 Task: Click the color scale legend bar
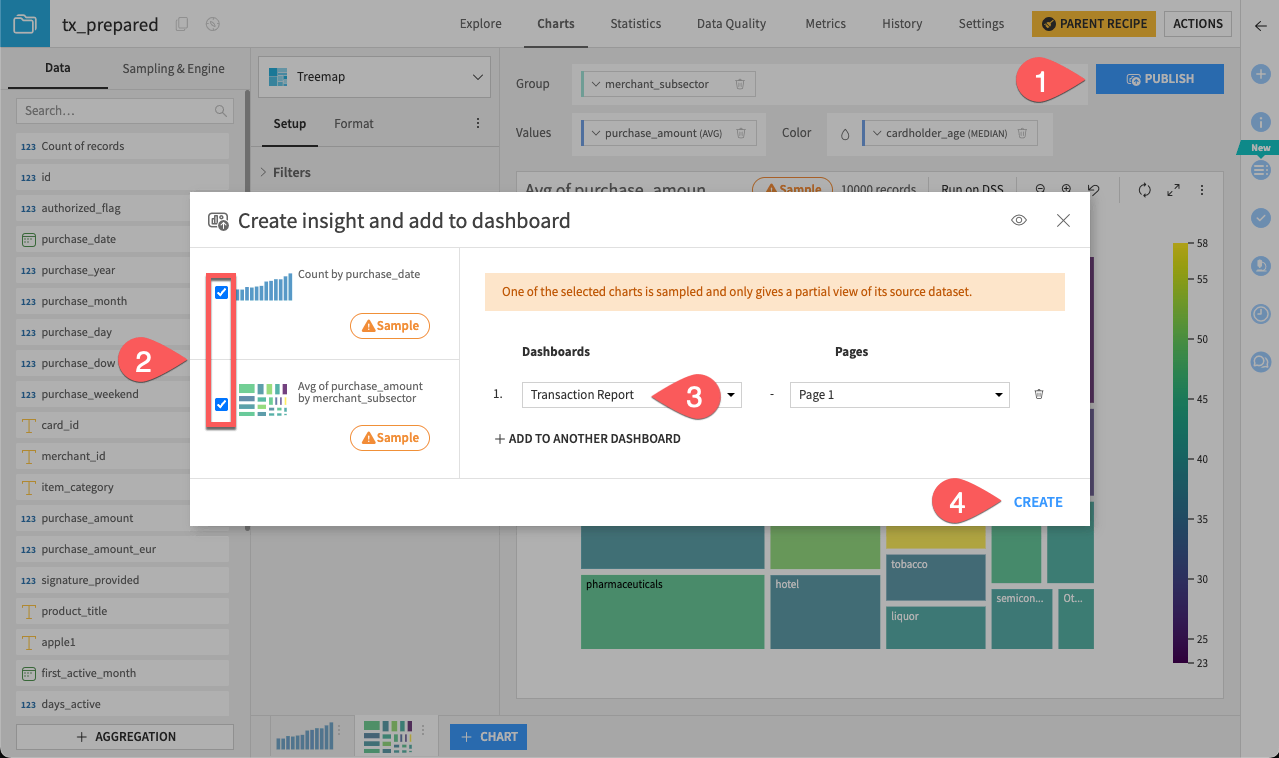click(x=1180, y=453)
